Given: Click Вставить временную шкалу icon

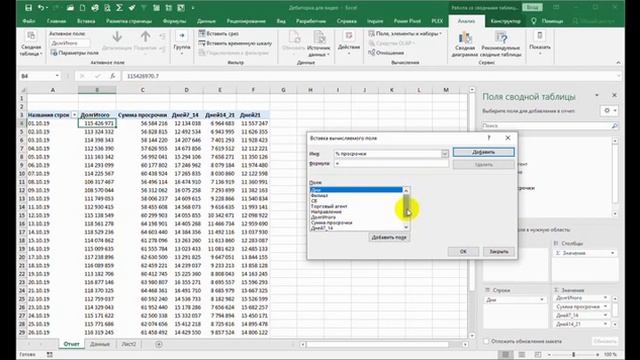Looking at the screenshot, I should (202, 43).
